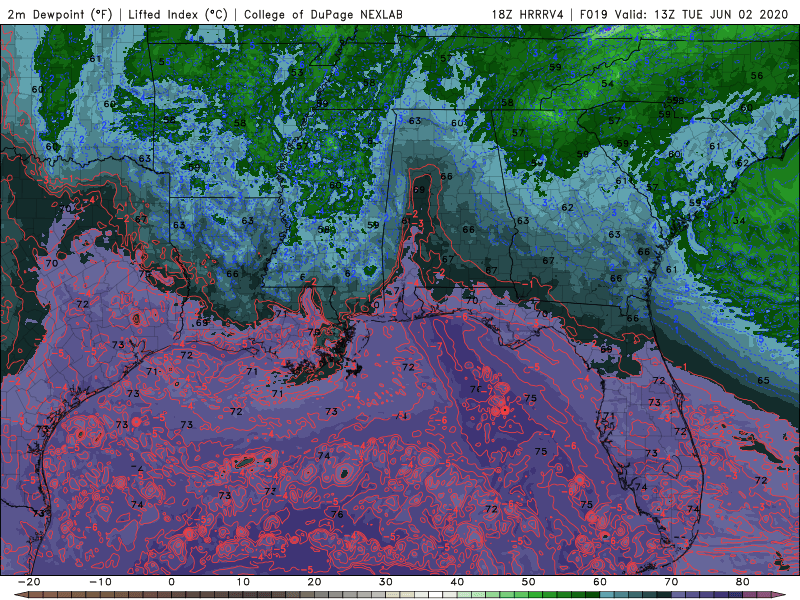Pick the green swatch under the 50 label
Screen dimensions: 800x600
(x=536, y=596)
